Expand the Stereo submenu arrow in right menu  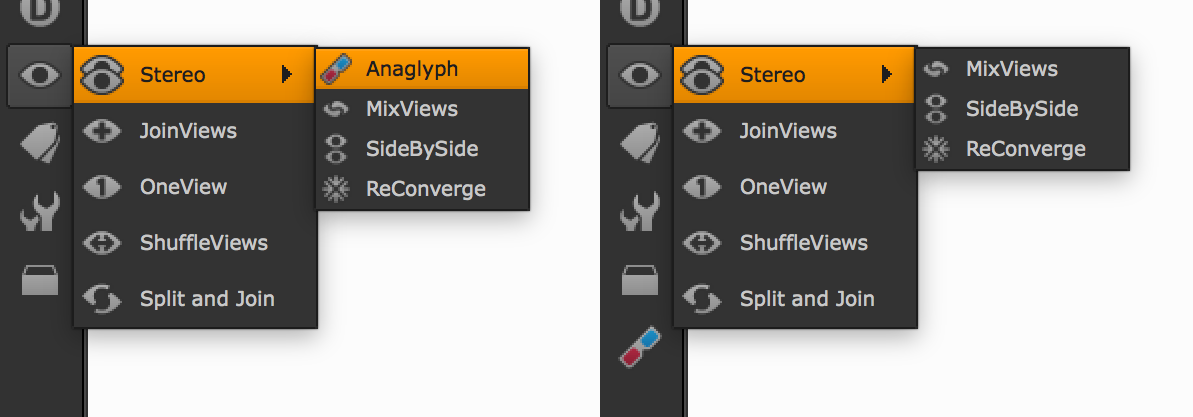pyautogui.click(x=886, y=74)
